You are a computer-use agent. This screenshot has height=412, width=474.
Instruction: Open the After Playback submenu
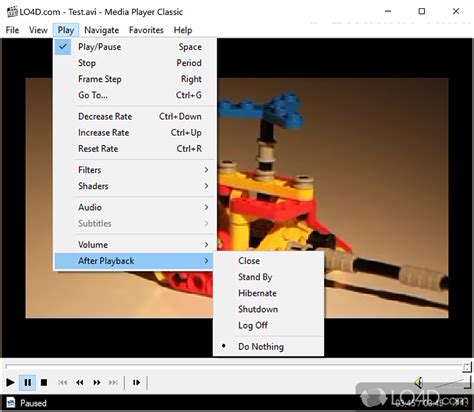coord(135,261)
